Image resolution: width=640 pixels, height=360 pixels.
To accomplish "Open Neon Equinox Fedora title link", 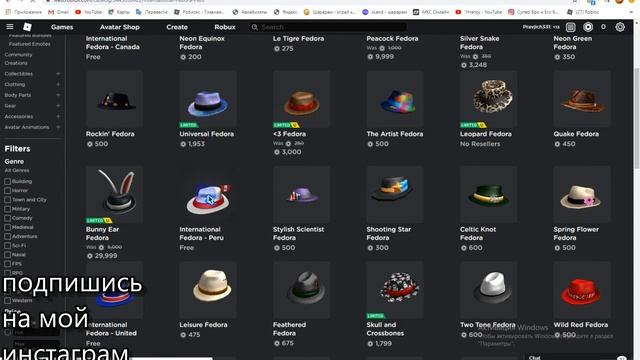I will tap(202, 43).
